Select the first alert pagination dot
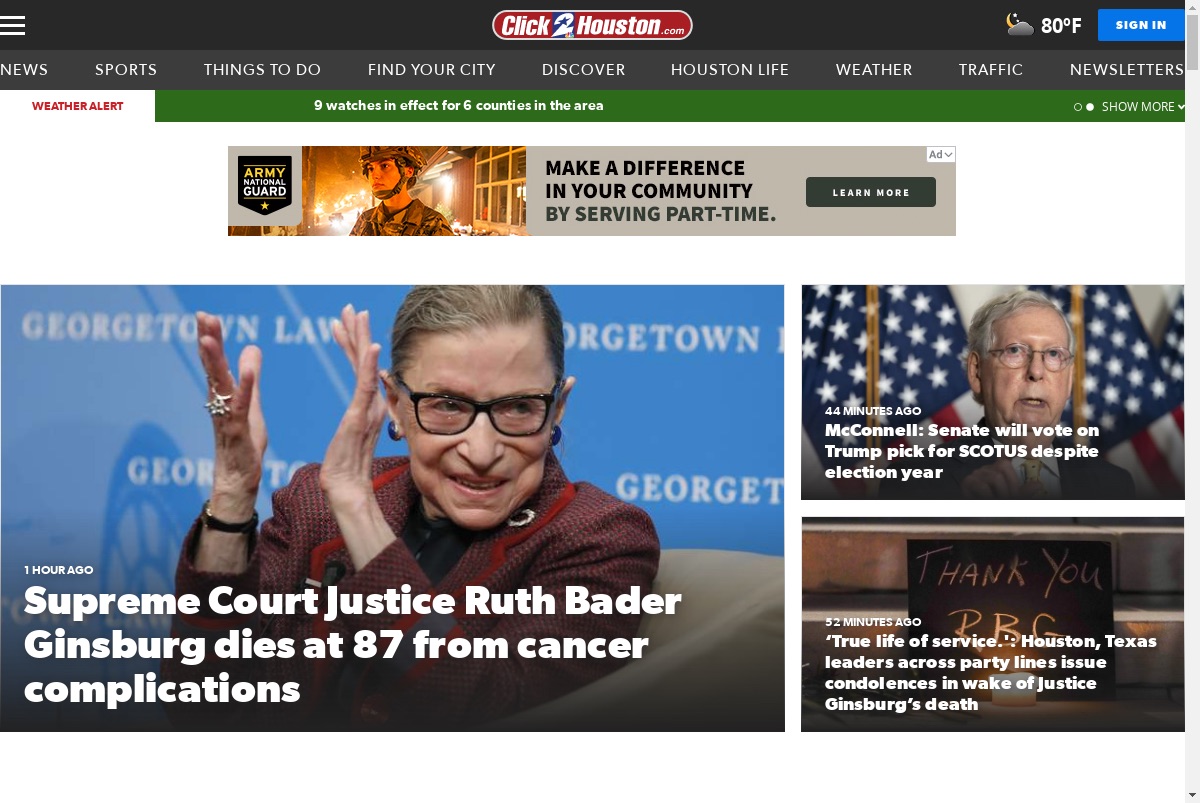 1078,107
